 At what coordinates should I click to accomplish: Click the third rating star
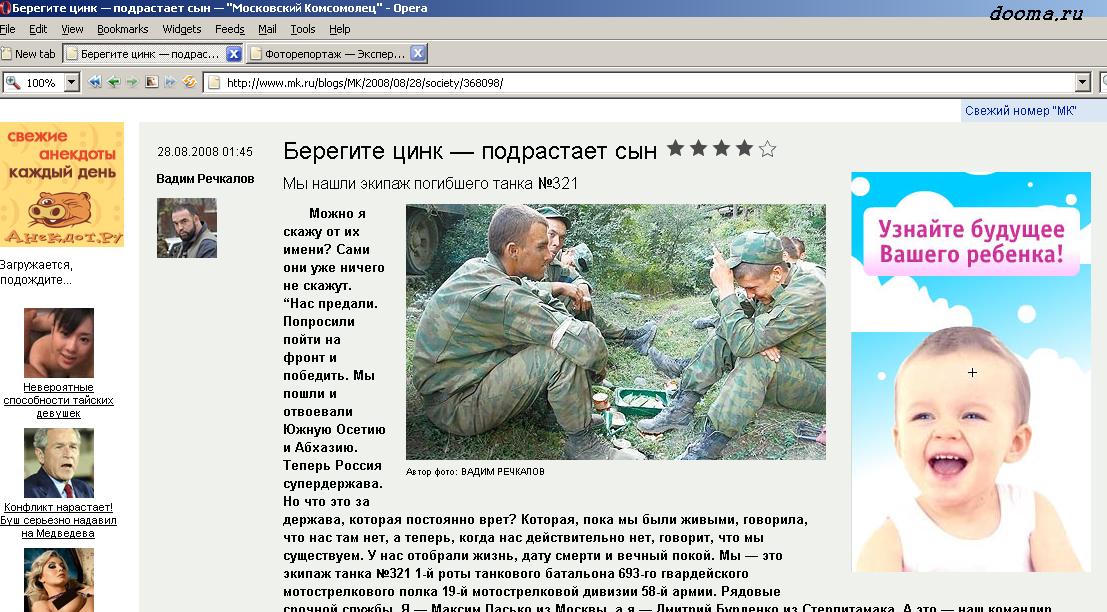(x=721, y=149)
